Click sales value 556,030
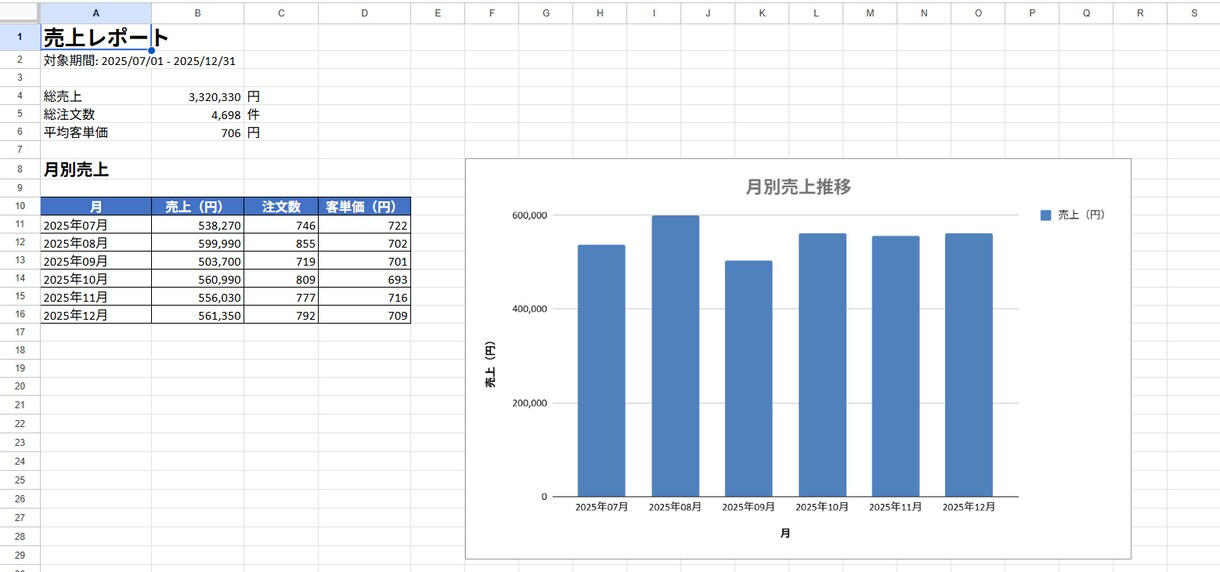This screenshot has width=1220, height=572. click(198, 298)
